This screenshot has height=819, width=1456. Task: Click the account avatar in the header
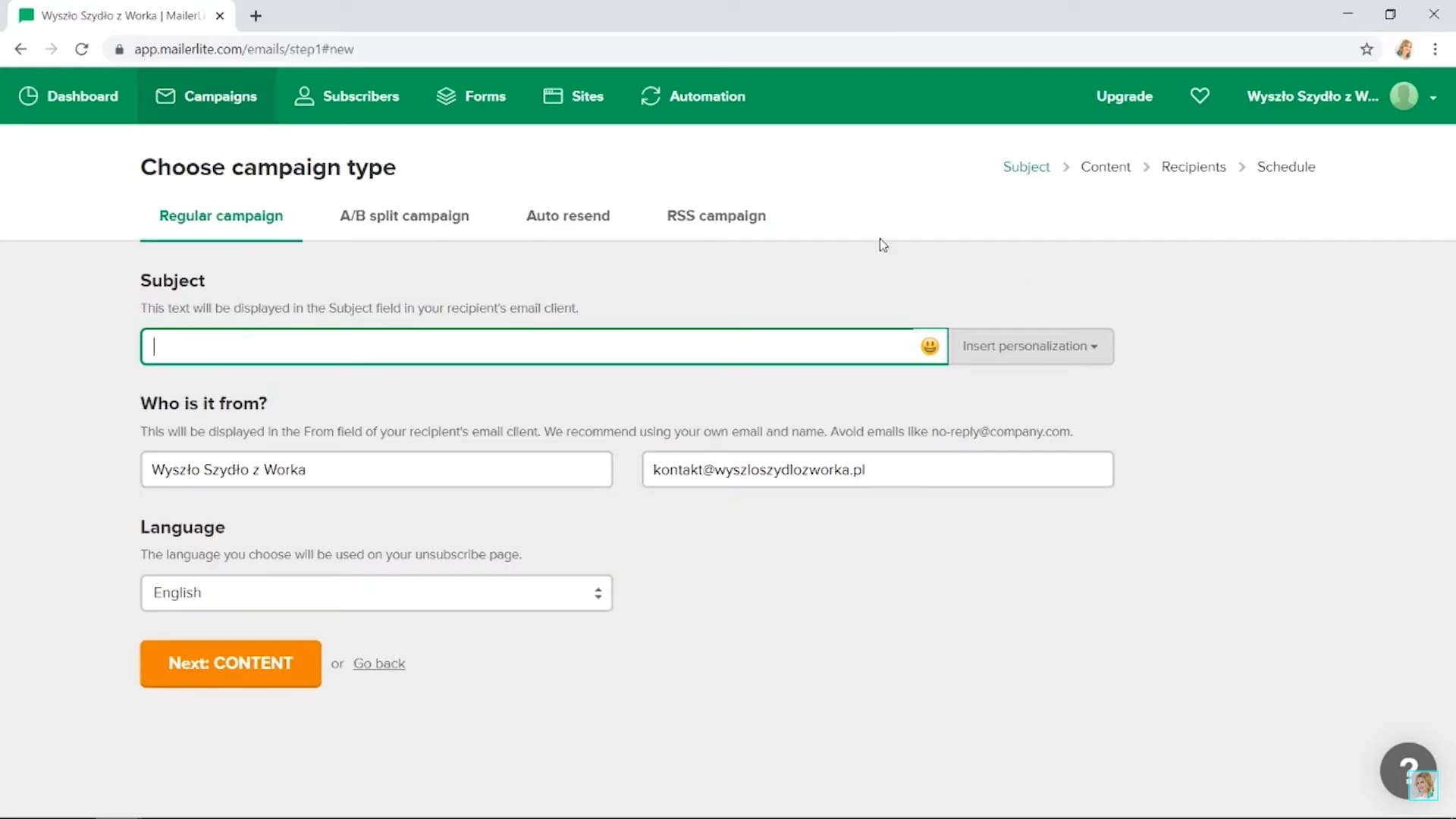click(1404, 96)
